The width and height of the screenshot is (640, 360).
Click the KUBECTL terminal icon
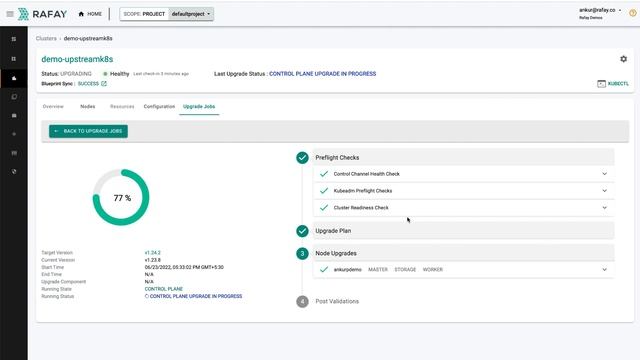pos(601,84)
